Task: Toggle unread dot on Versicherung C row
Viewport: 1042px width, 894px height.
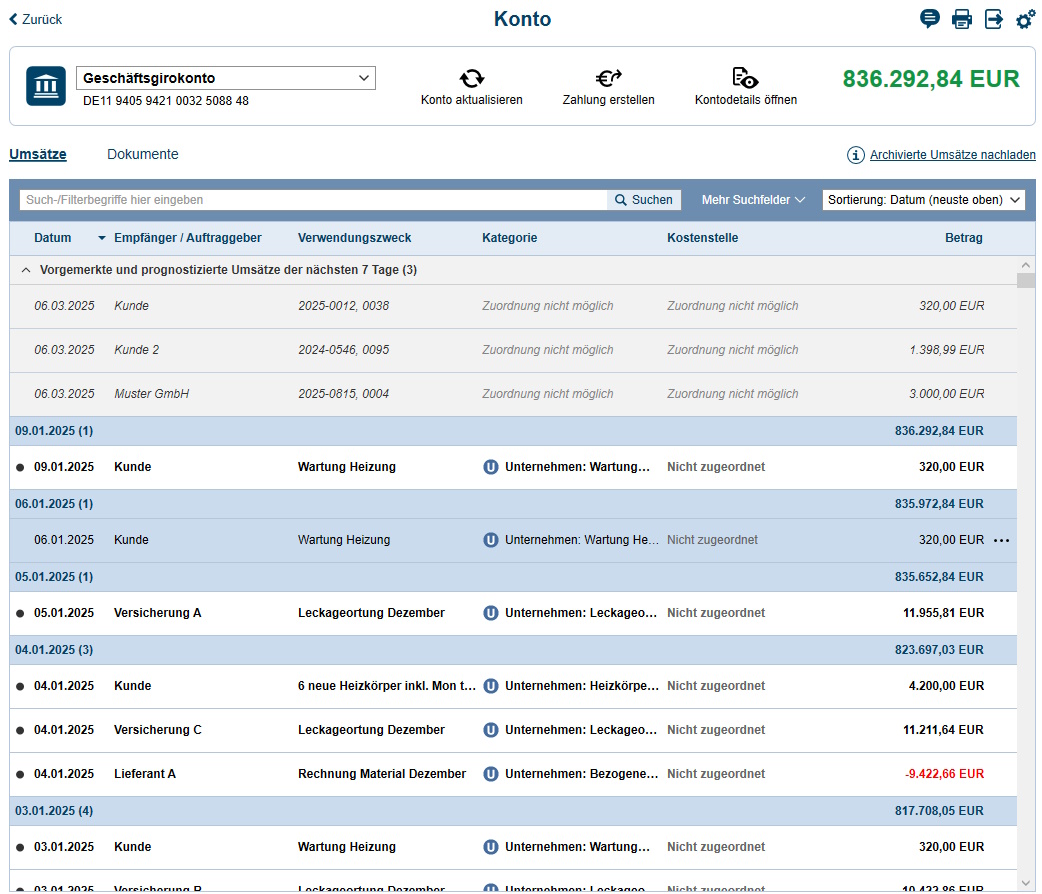Action: (20, 730)
